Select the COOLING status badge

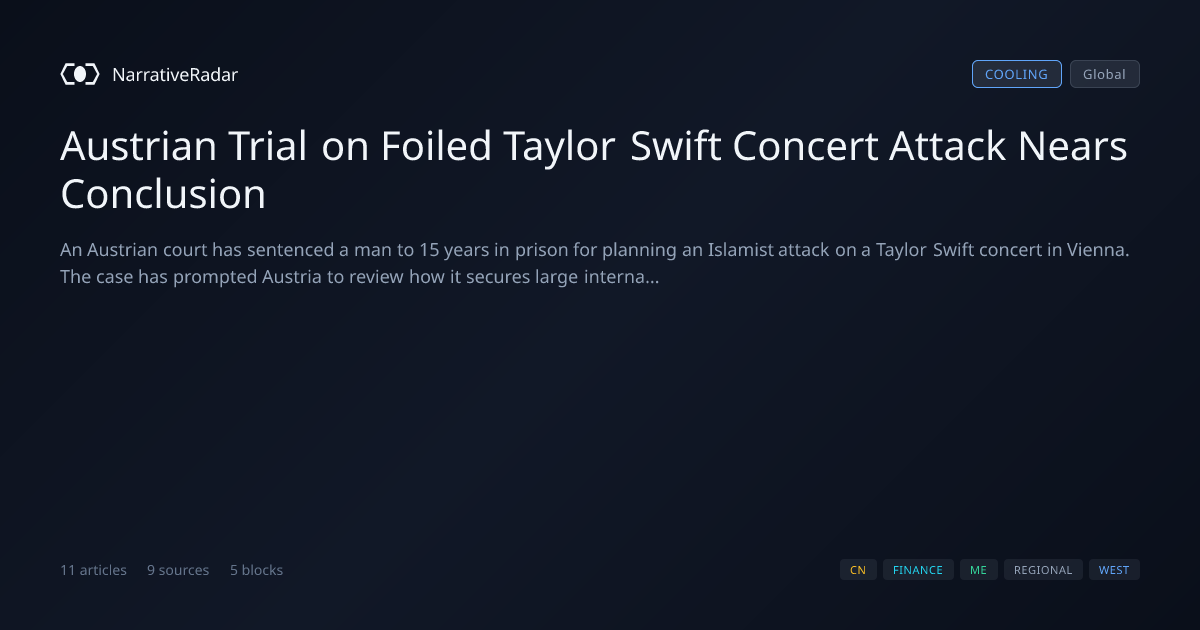1016,74
